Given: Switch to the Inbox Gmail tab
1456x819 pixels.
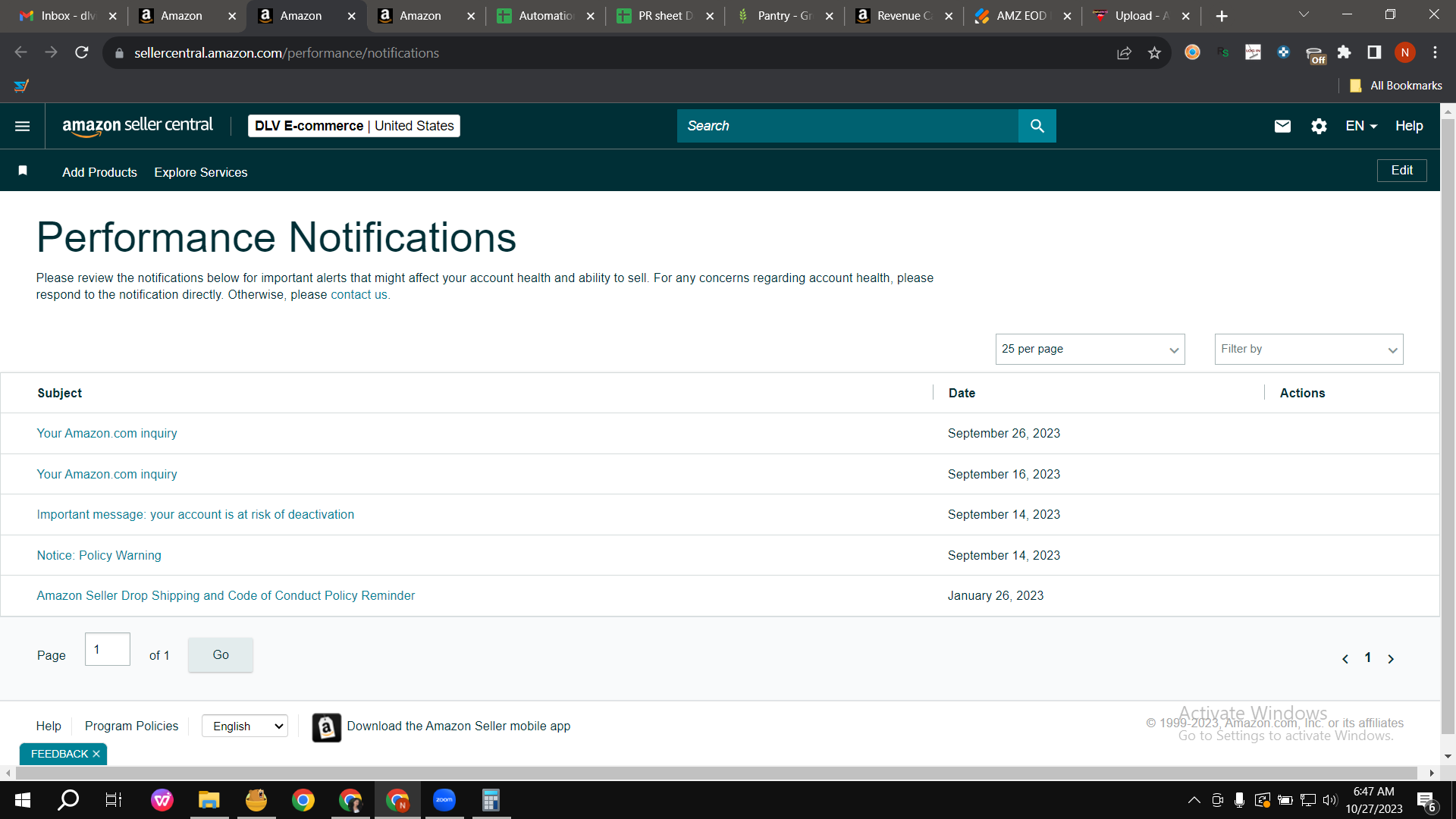Looking at the screenshot, I should 68,16.
